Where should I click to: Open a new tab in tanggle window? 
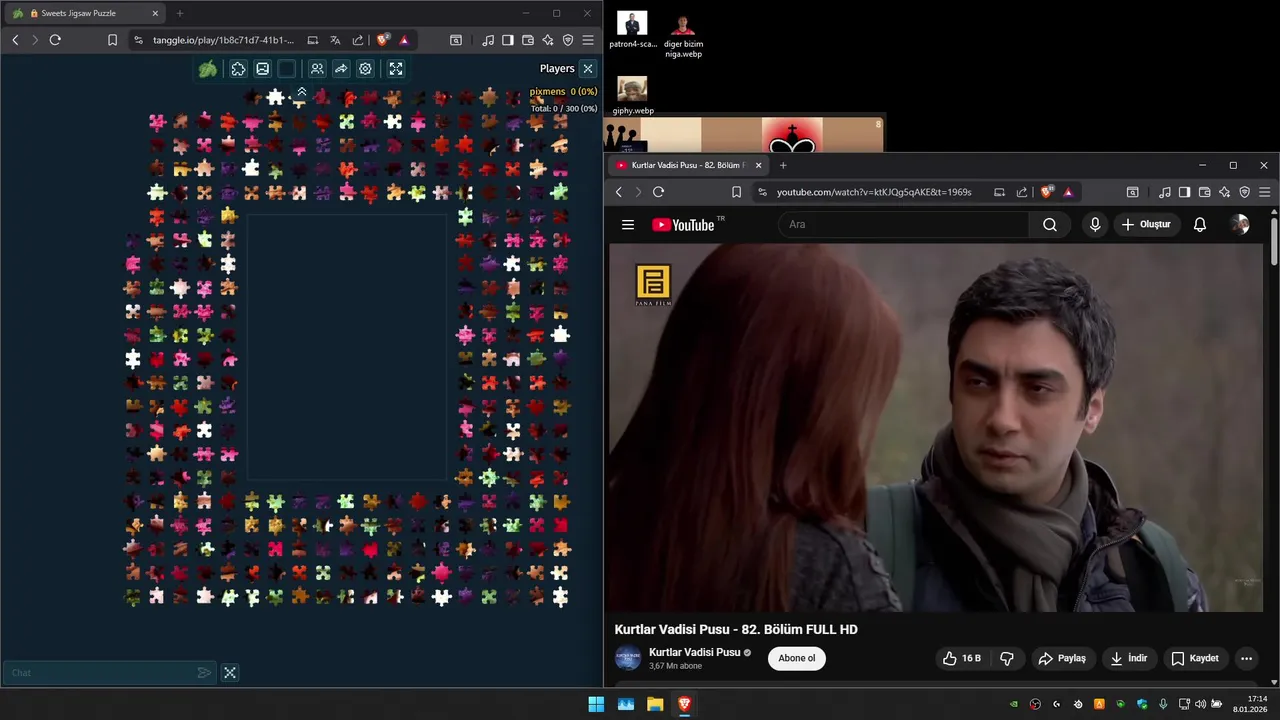coord(180,14)
